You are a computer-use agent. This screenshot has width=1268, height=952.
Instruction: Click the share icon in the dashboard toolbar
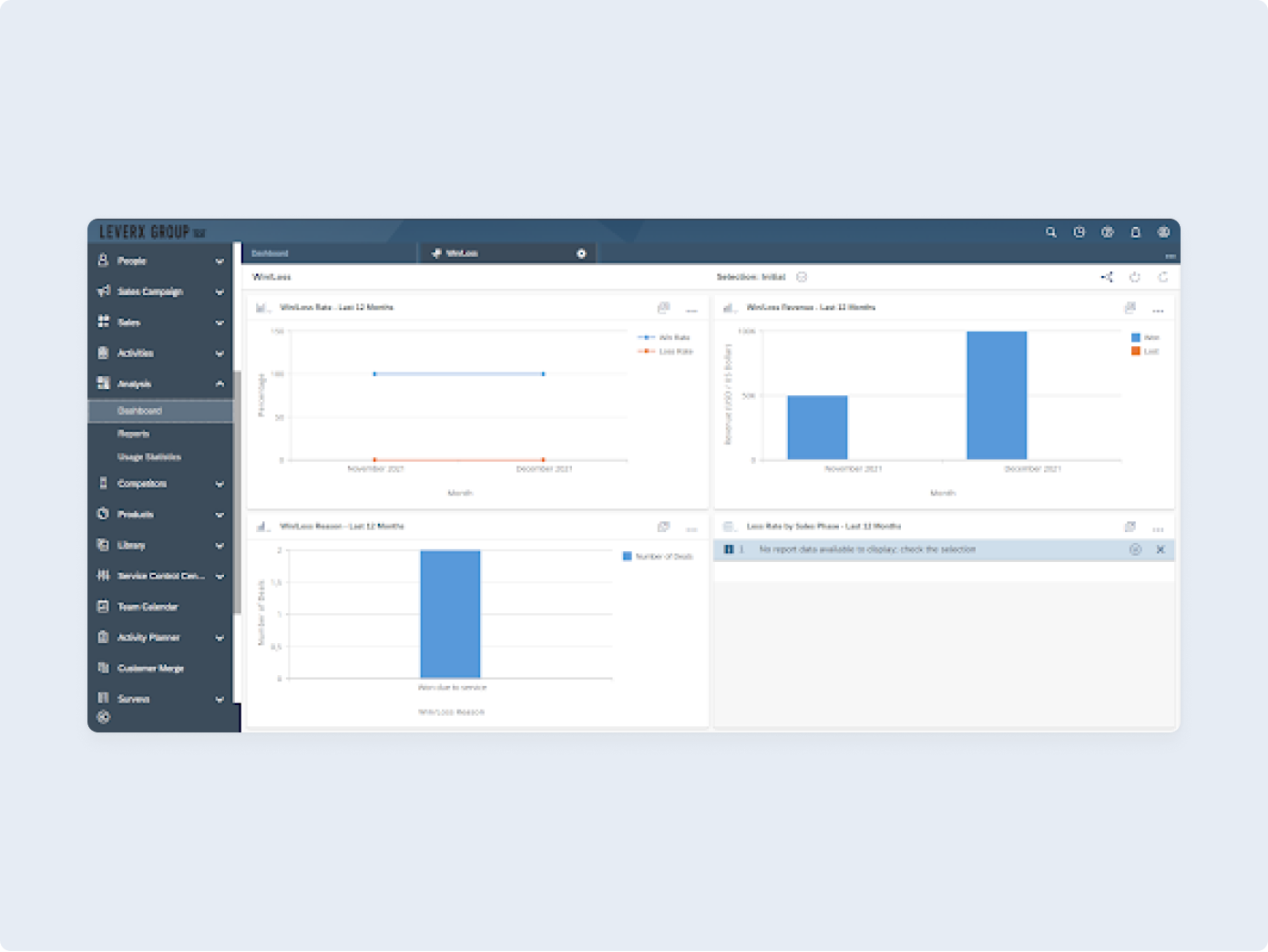(1107, 277)
